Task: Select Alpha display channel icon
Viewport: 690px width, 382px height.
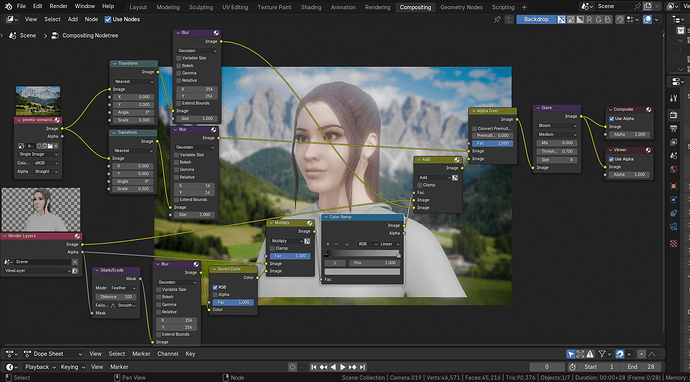Action: coord(580,19)
